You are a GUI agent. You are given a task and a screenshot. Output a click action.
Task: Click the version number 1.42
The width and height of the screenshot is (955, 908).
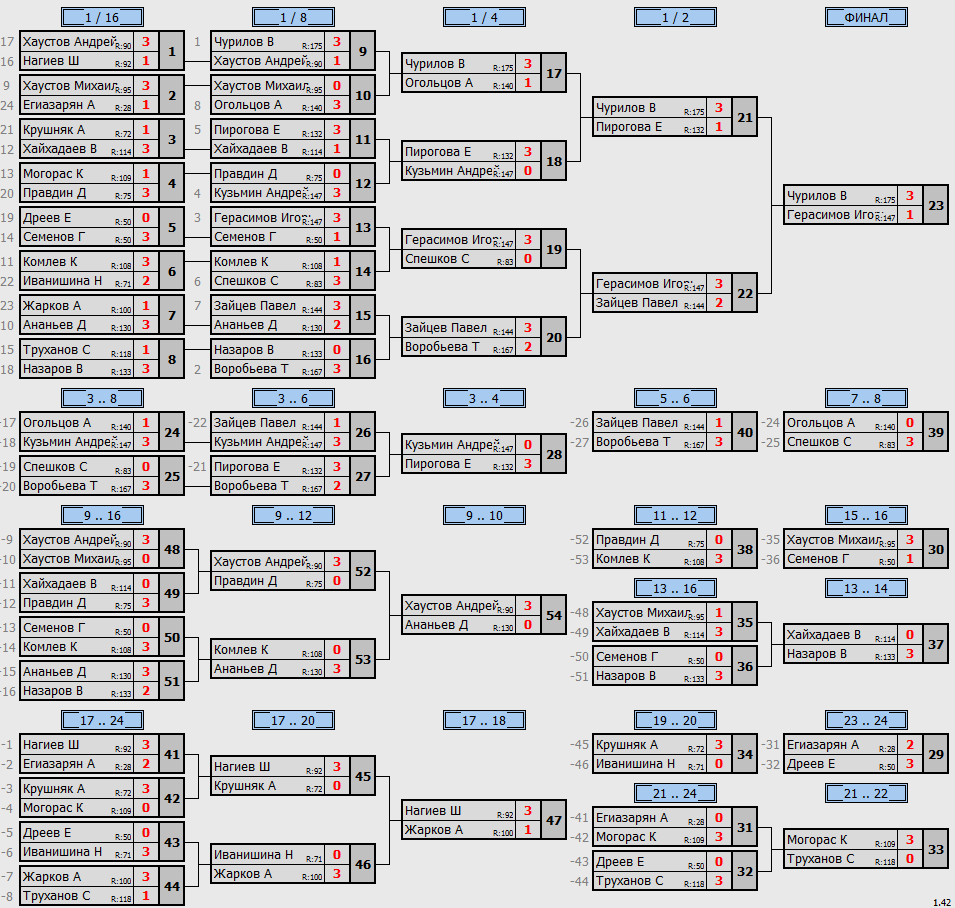click(942, 903)
